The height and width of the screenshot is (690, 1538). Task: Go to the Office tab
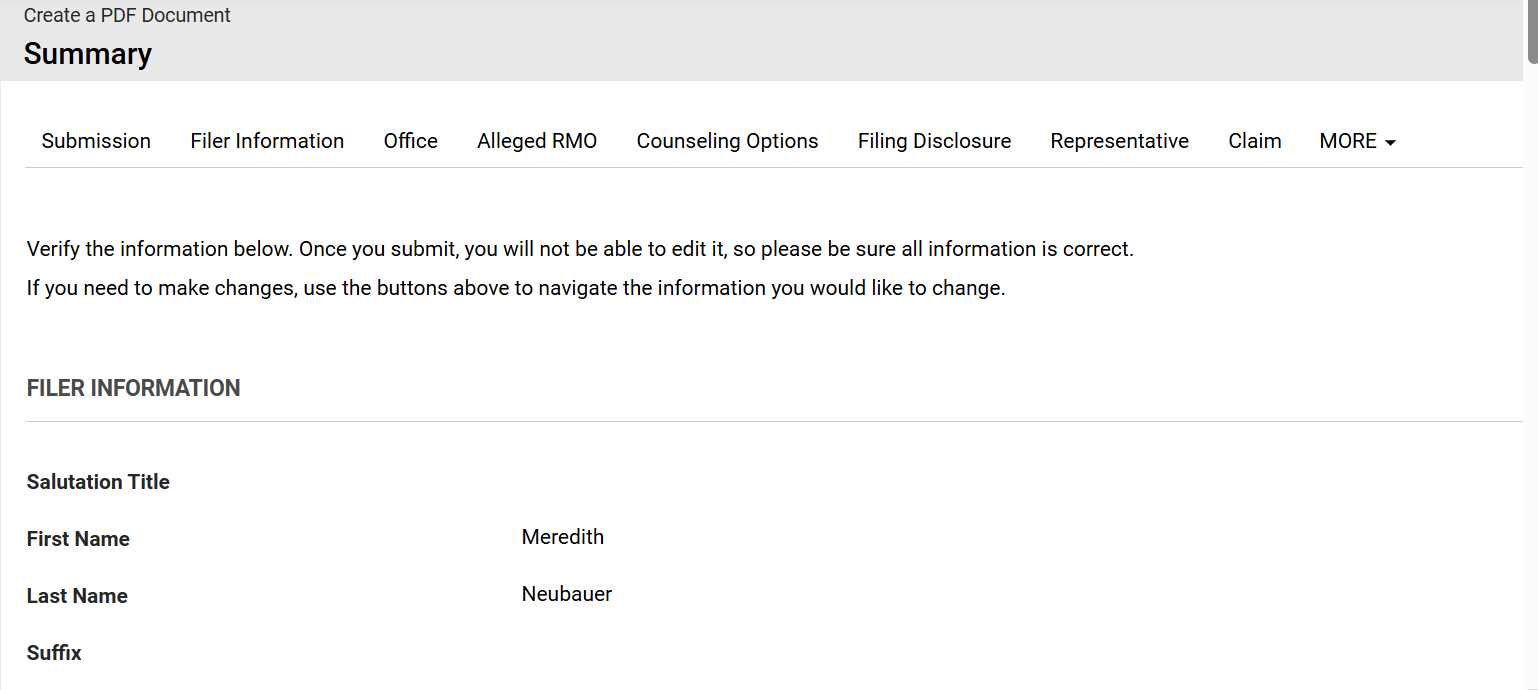click(410, 141)
